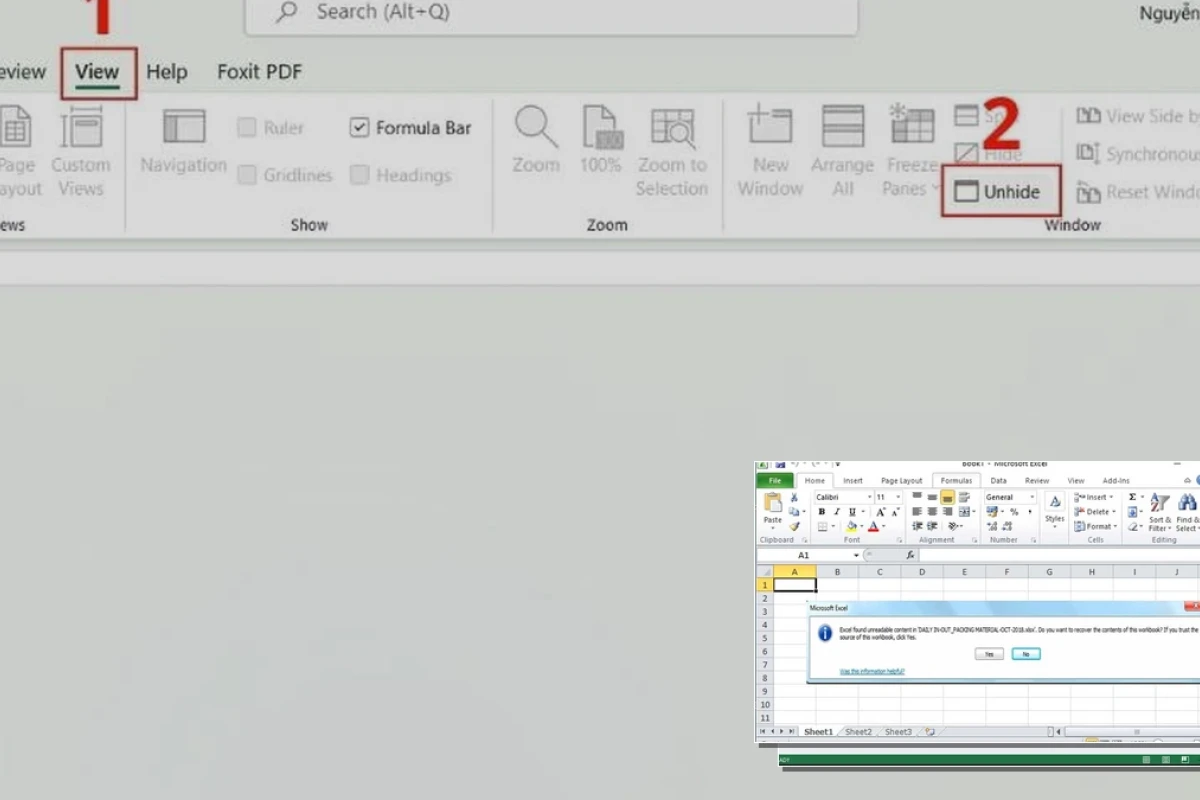Click the Sort & Filter icon
The image size is (1200, 800).
[1159, 512]
